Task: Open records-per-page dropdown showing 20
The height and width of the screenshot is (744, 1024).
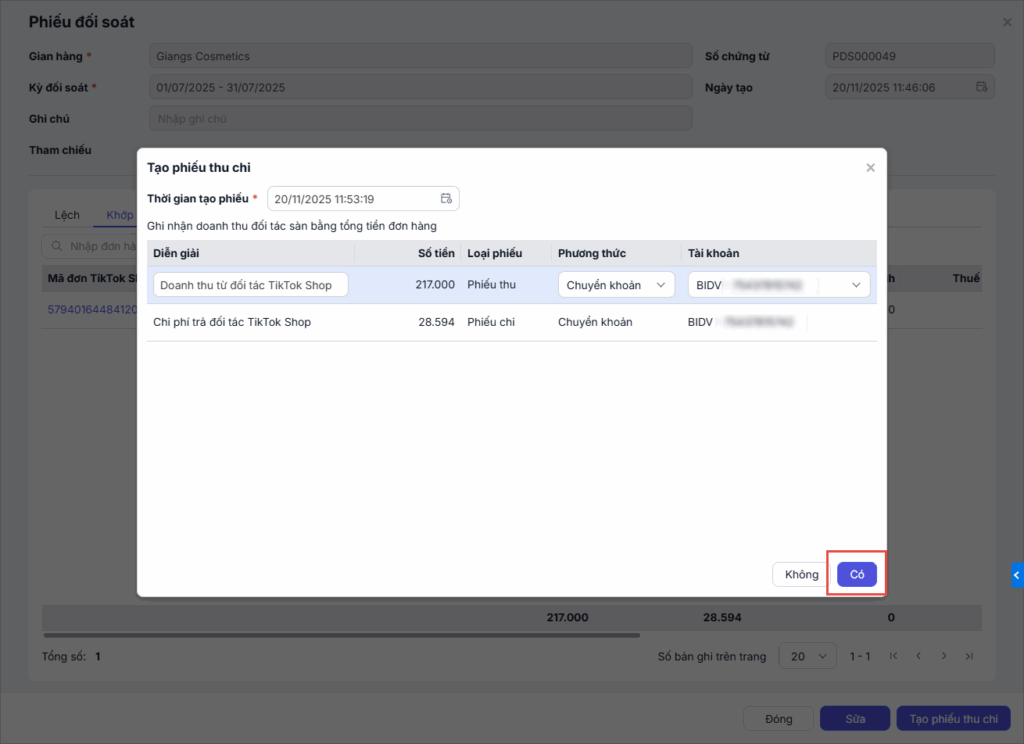Action: point(807,656)
